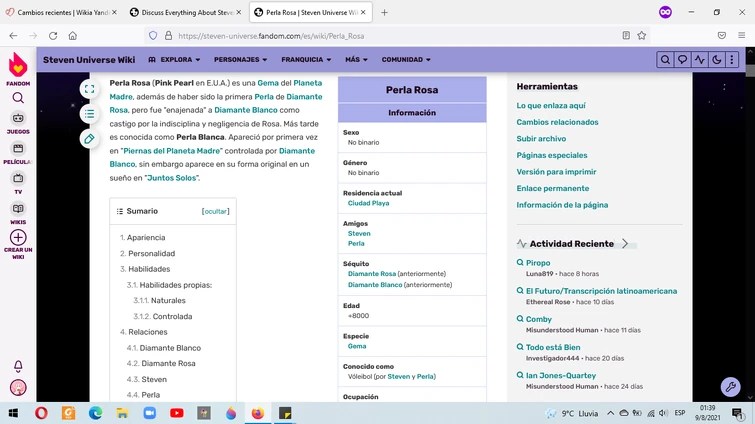
Task: Reload the current page
Action: 53,36
